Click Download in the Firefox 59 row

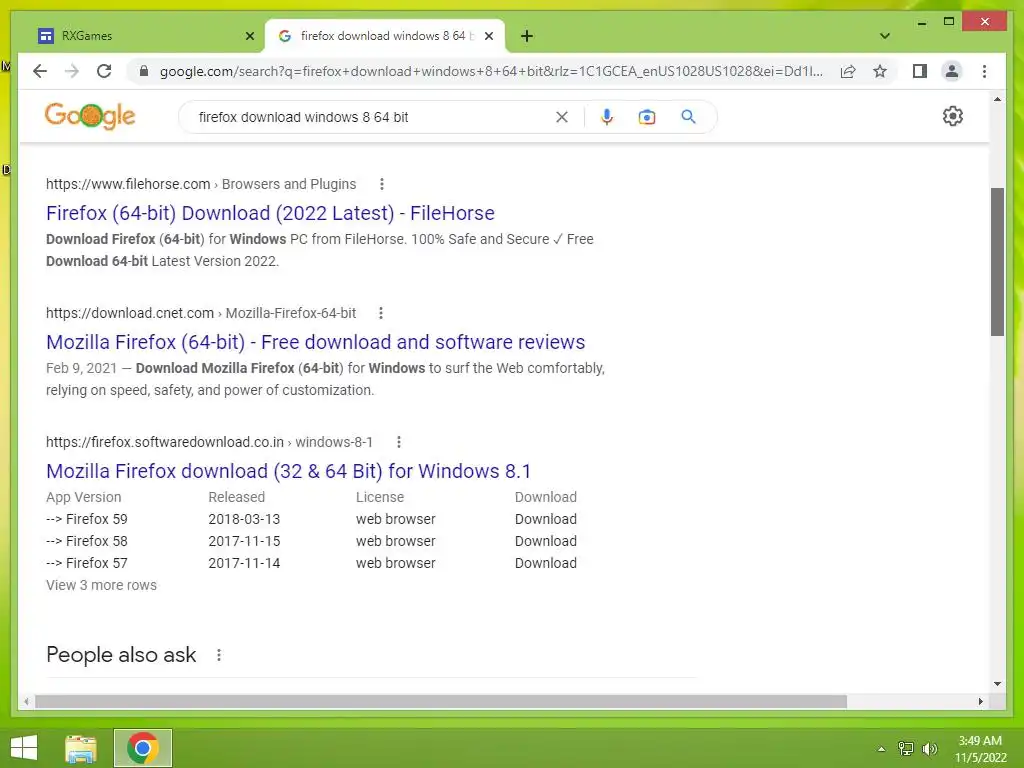pyautogui.click(x=546, y=519)
